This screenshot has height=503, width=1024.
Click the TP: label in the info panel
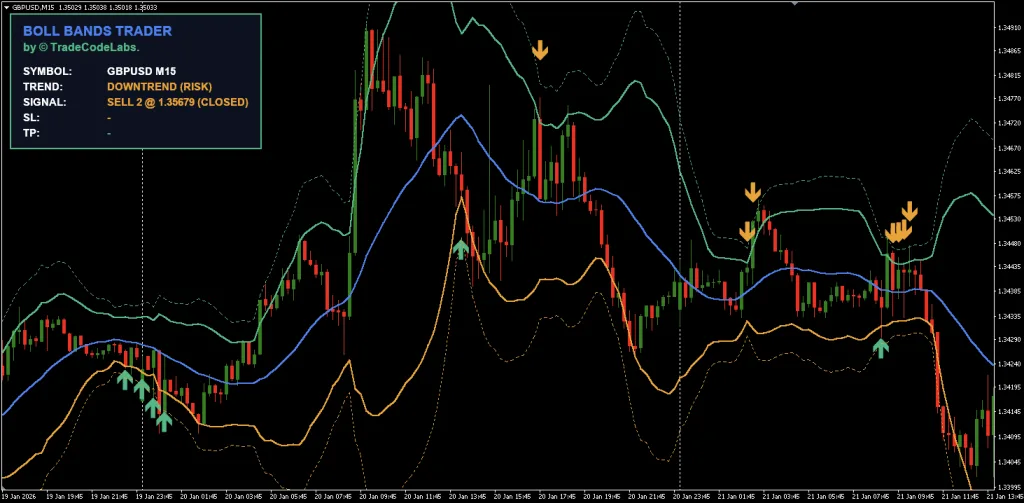[x=31, y=133]
